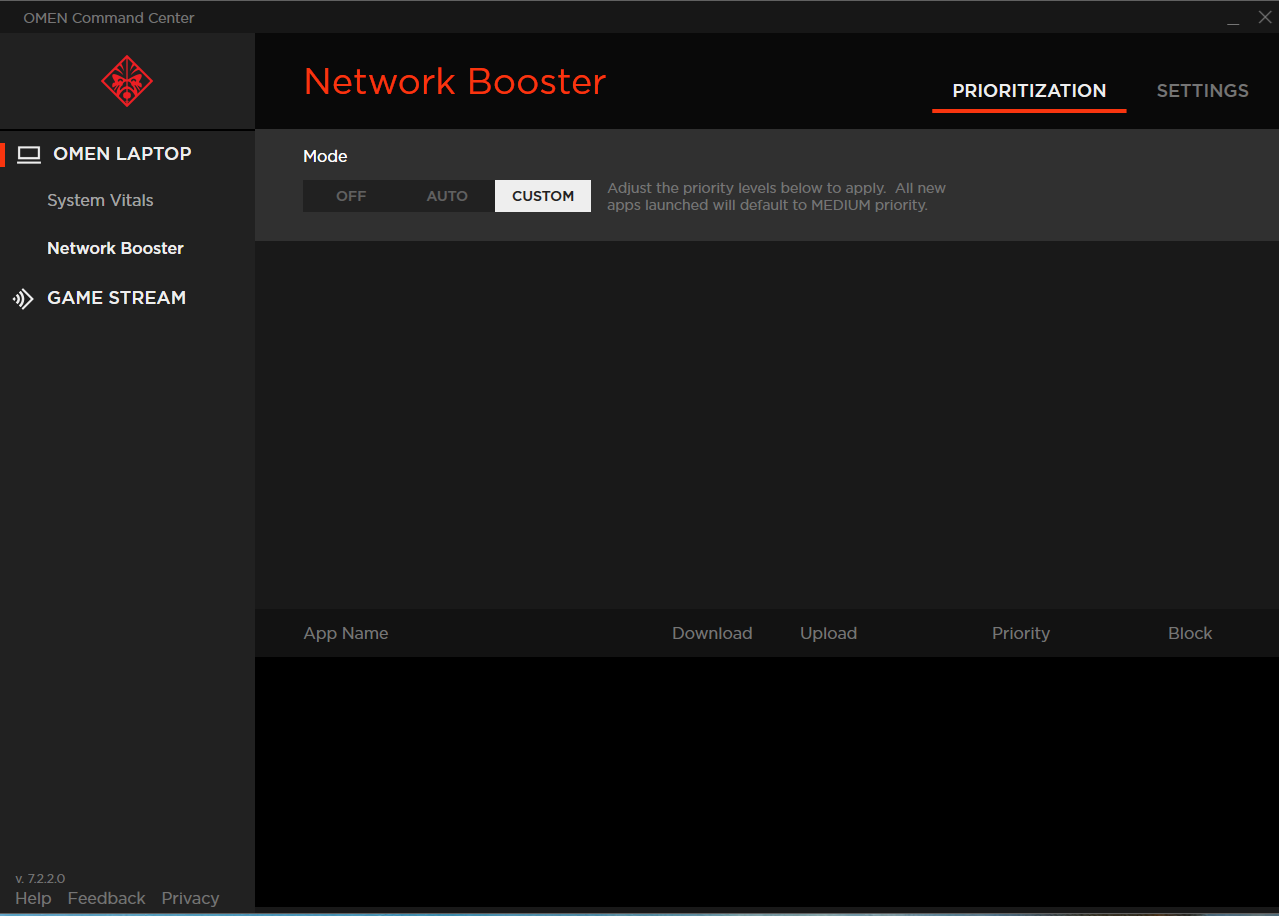Switch to the SETTINGS tab
This screenshot has width=1279, height=916.
pyautogui.click(x=1202, y=90)
